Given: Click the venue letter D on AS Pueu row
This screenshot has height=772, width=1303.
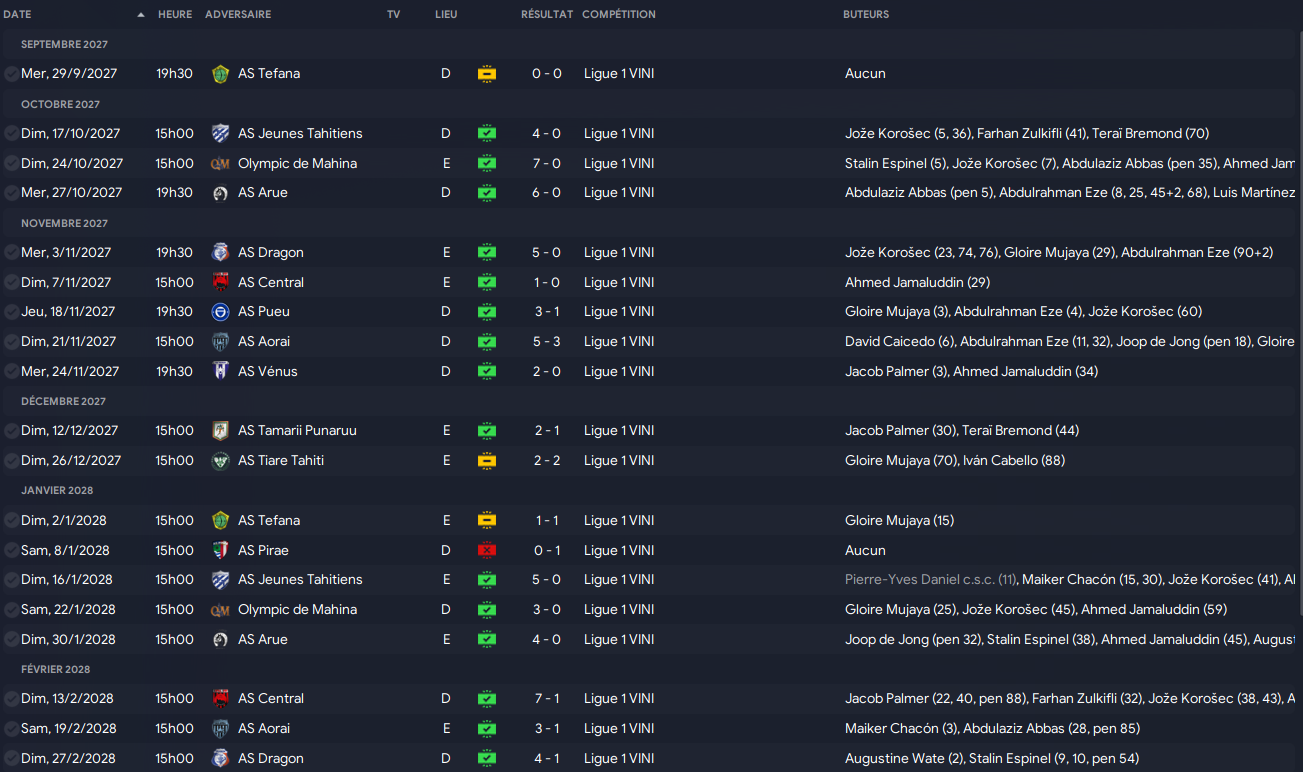Looking at the screenshot, I should (x=446, y=312).
